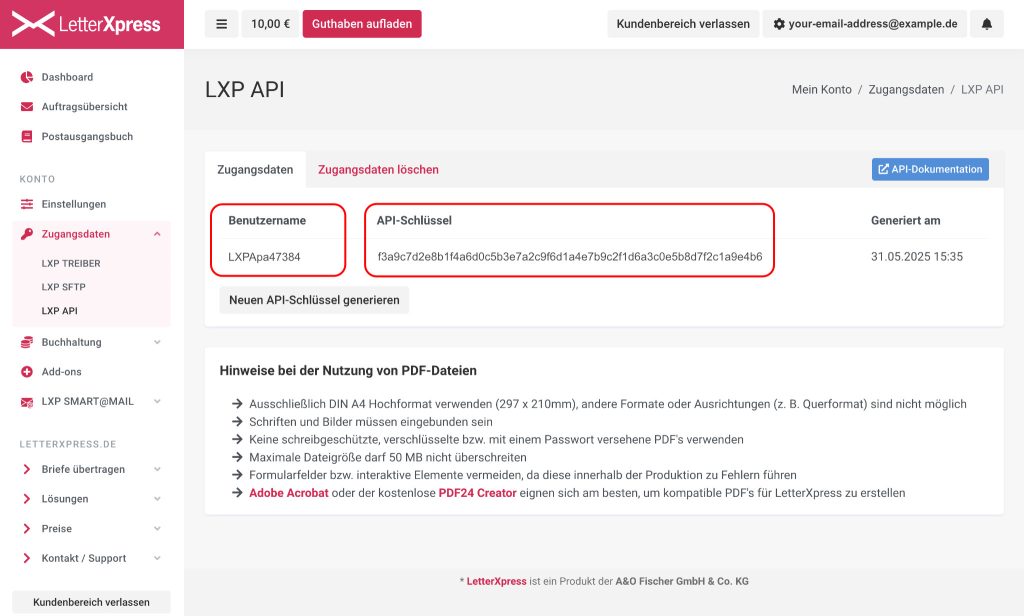The width and height of the screenshot is (1024, 616).
Task: Collapse the Zugangsdaten sidebar section
Action: click(x=157, y=234)
